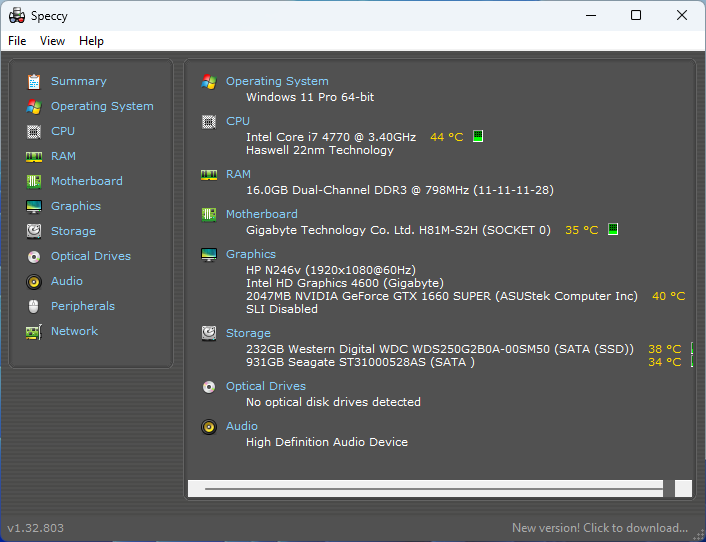Click the Network card icon in sidebar
This screenshot has width=706, height=542.
(34, 332)
